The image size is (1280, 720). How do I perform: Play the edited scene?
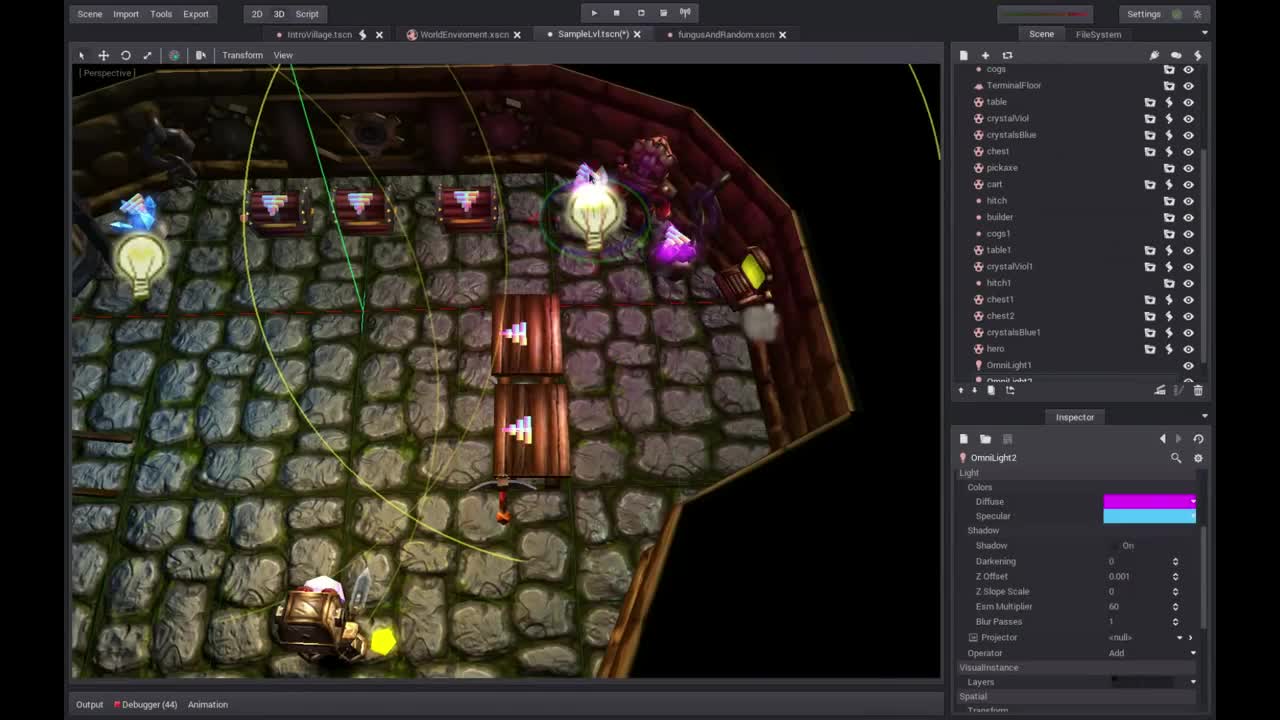[x=641, y=13]
